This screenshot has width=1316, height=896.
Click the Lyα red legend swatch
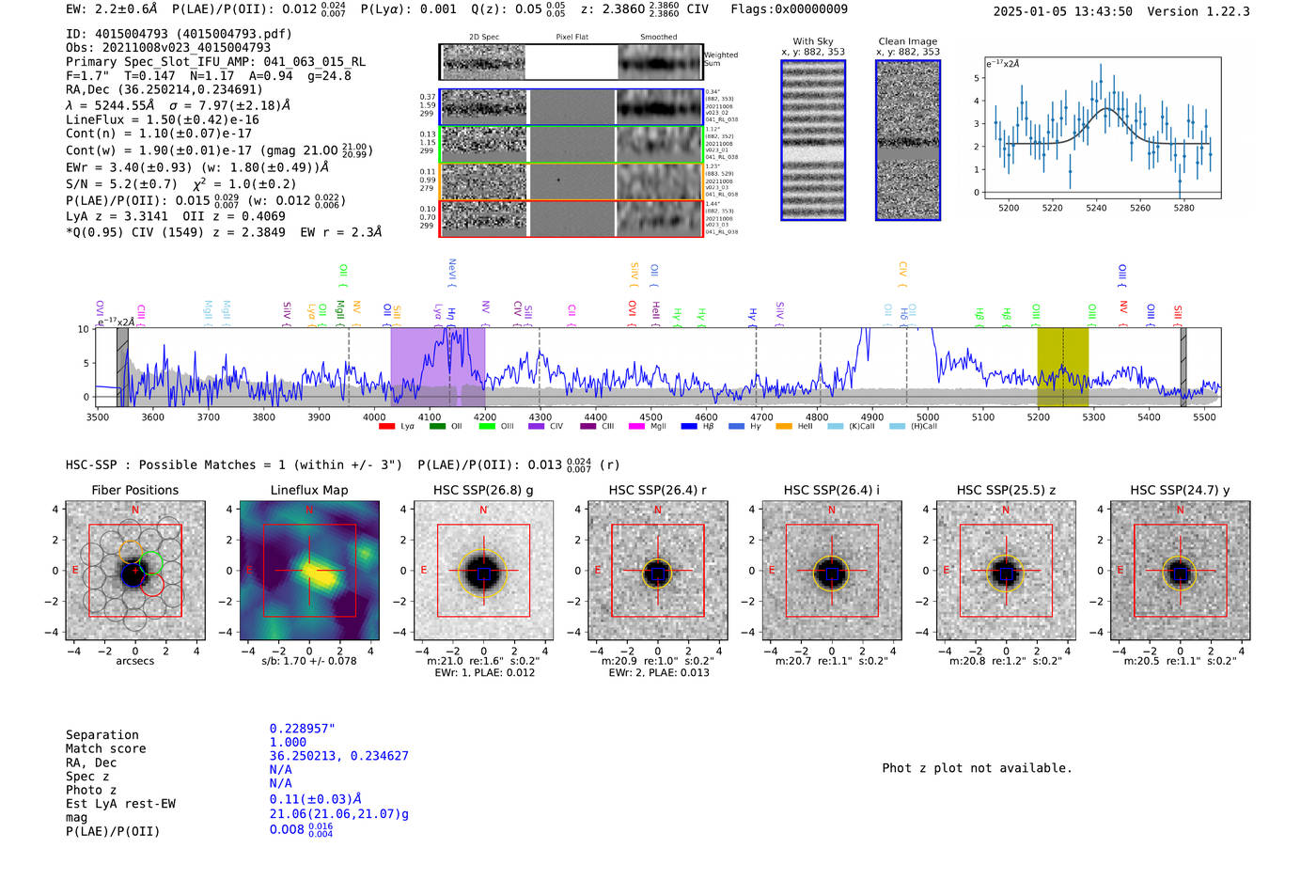click(x=386, y=427)
